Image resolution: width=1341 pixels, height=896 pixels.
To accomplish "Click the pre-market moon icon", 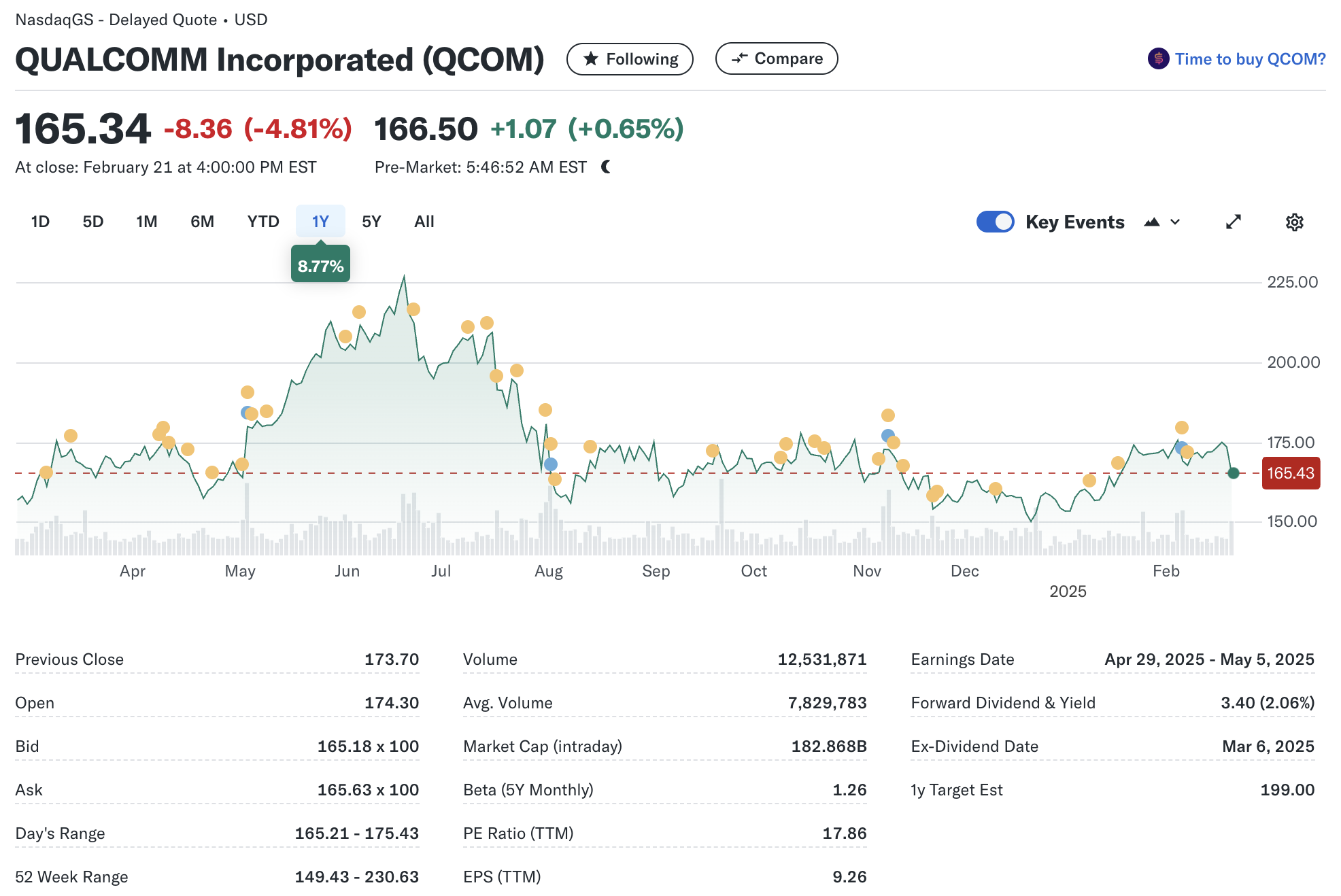I will click(x=606, y=167).
